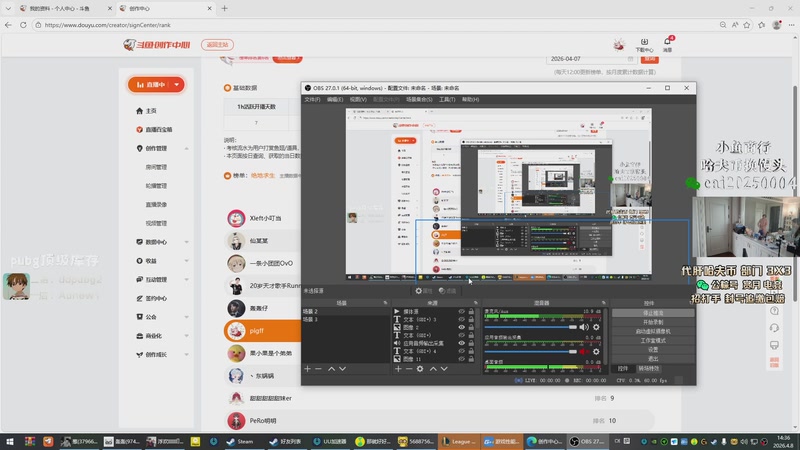Add a new source with the plus icon
The image size is (800, 450).
pos(398,368)
